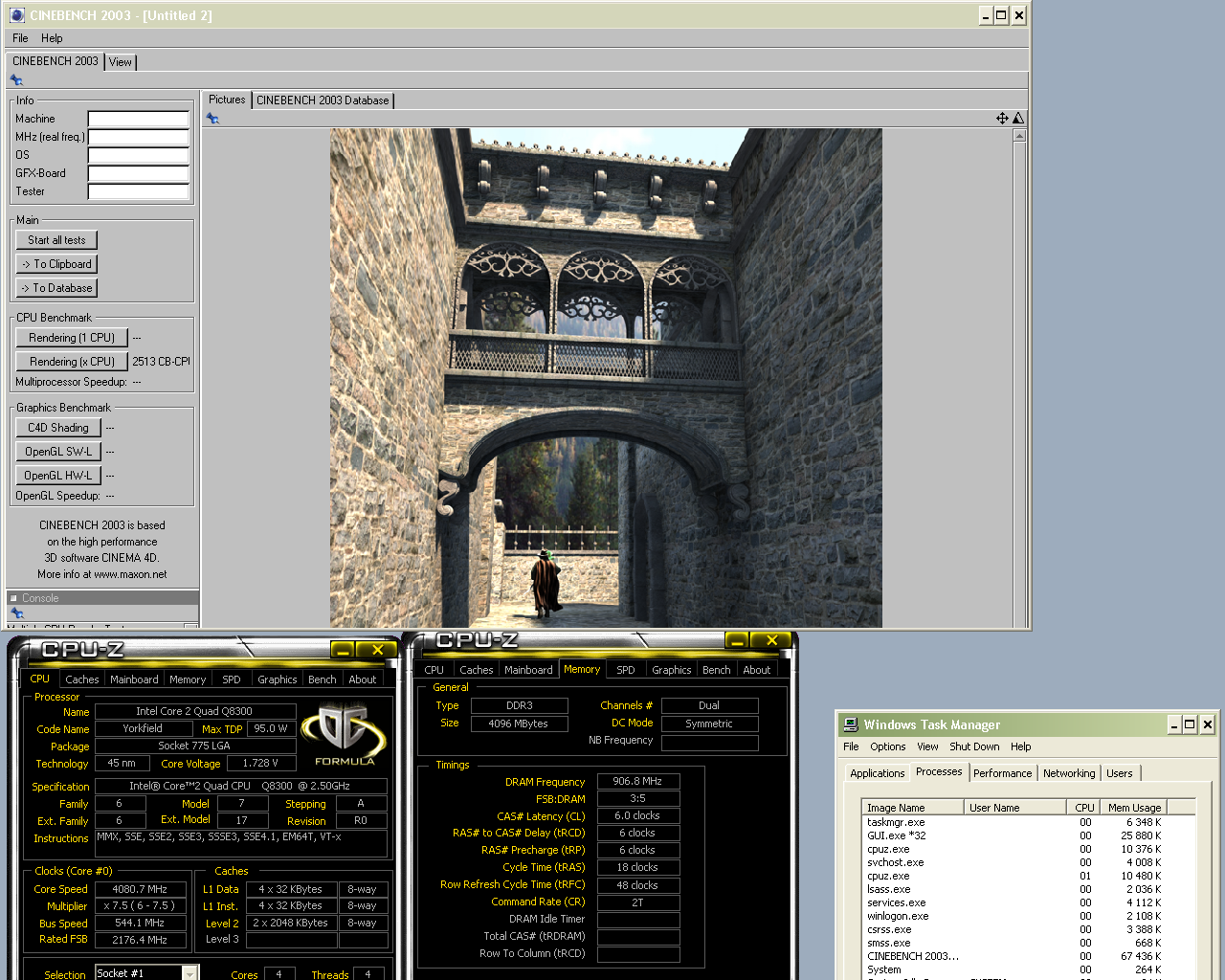Click the CINEBENCH app icon in title bar
The width and height of the screenshot is (1225, 980).
click(17, 15)
